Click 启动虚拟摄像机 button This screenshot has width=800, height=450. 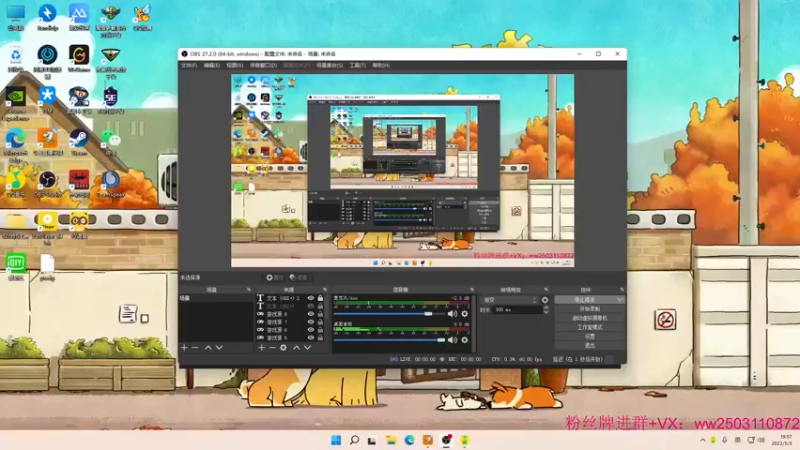click(x=589, y=318)
